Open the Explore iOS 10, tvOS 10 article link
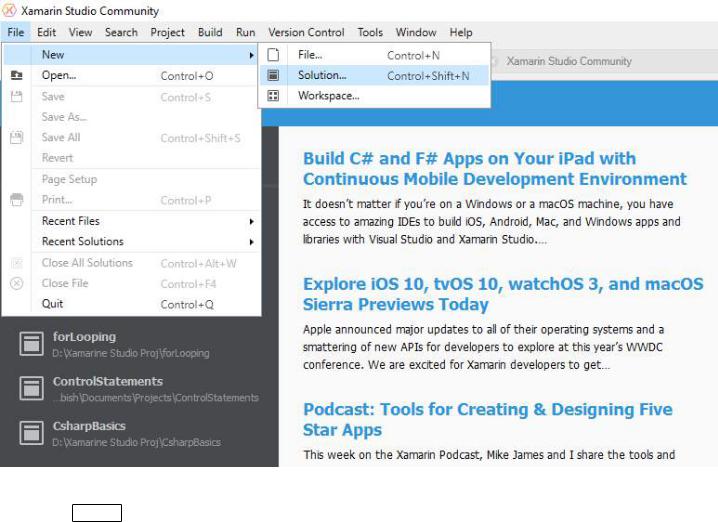This screenshot has width=718, height=522. [503, 294]
